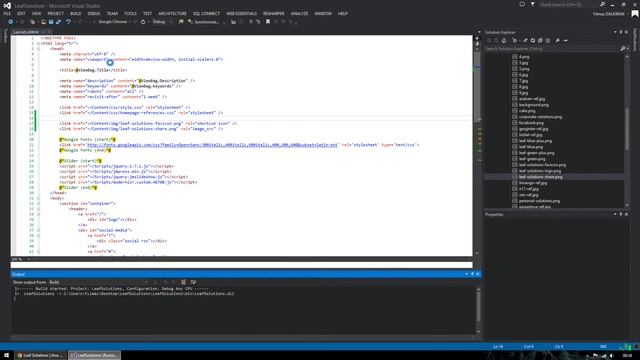Open the FILE menu
640x360 pixels.
pyautogui.click(x=7, y=13)
